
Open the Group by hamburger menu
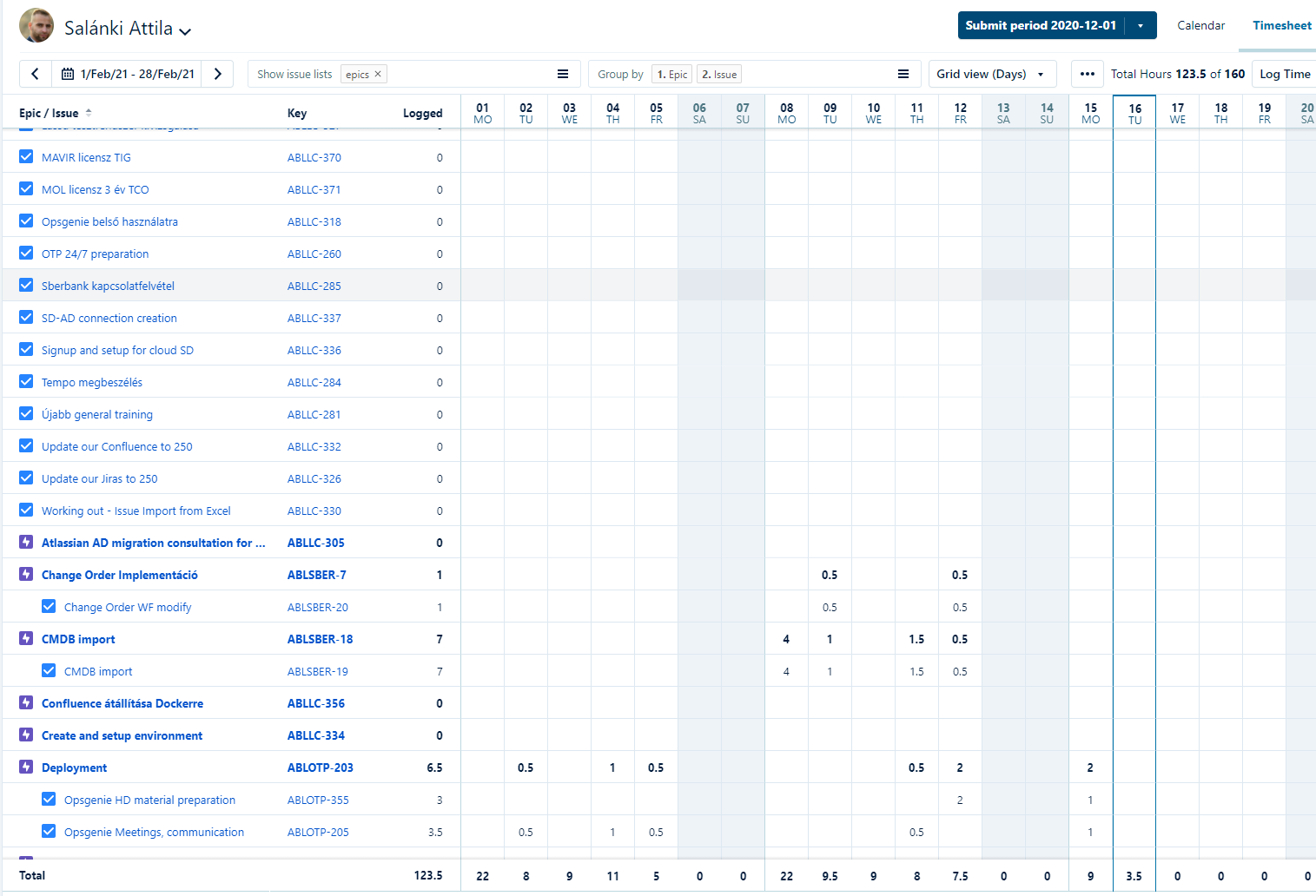[x=903, y=74]
